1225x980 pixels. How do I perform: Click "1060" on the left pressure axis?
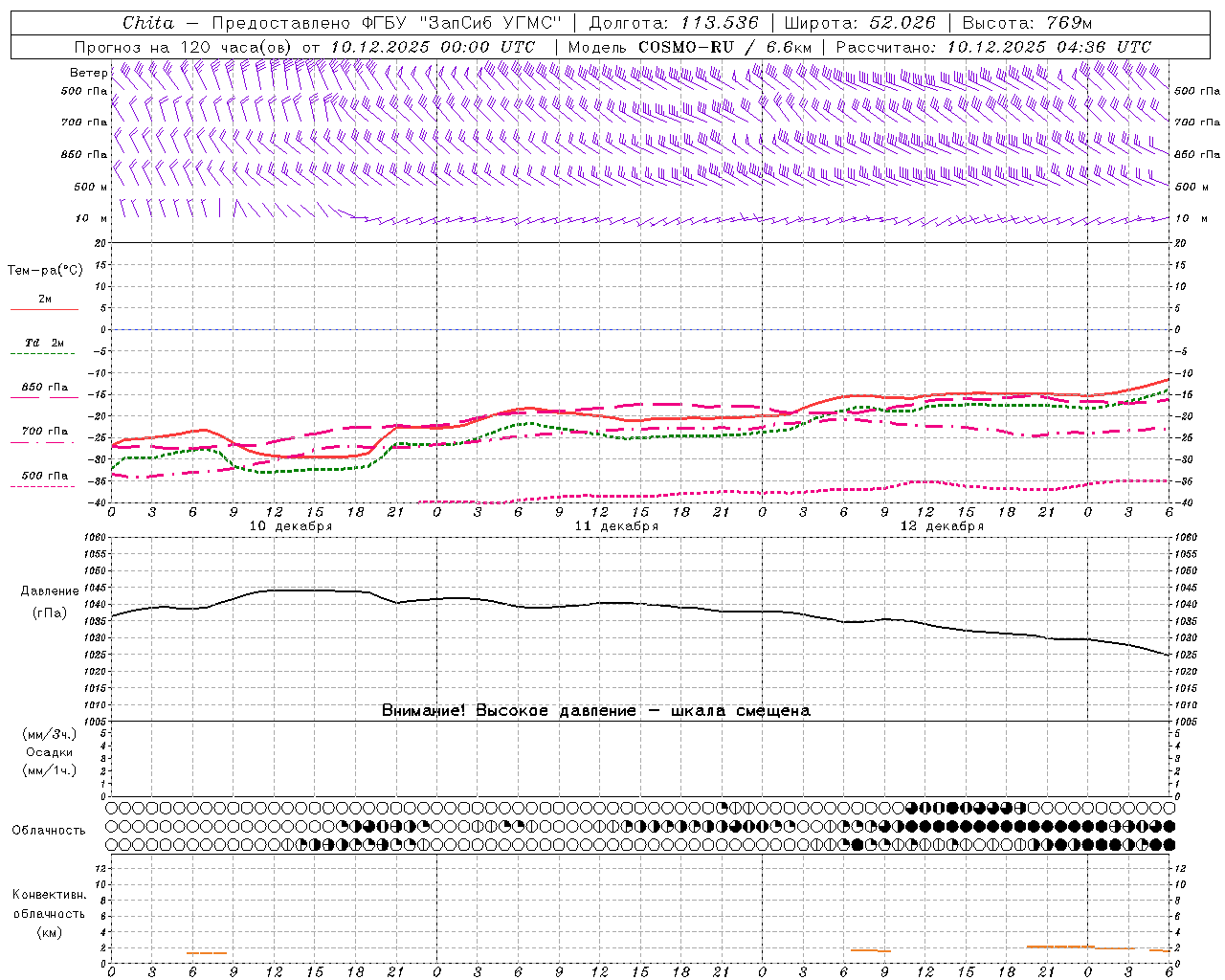(96, 538)
